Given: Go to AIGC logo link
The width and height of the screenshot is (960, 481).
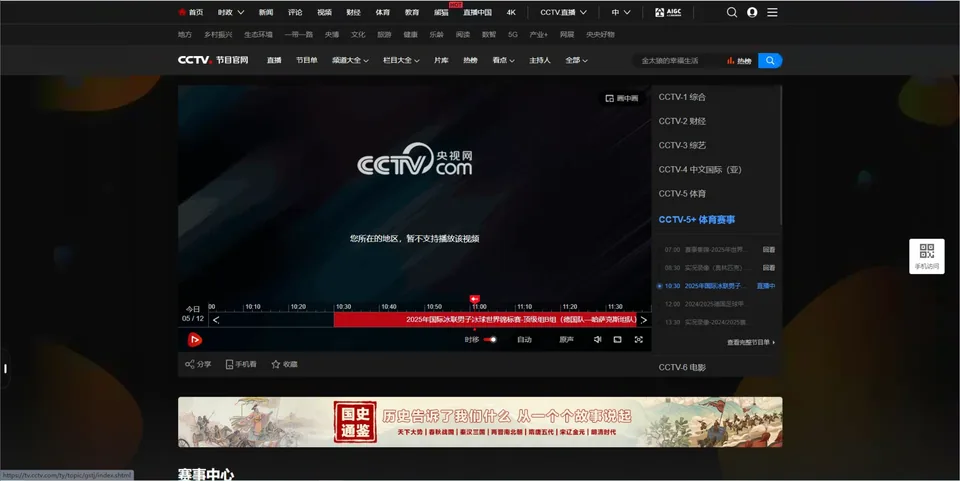Looking at the screenshot, I should 668,12.
